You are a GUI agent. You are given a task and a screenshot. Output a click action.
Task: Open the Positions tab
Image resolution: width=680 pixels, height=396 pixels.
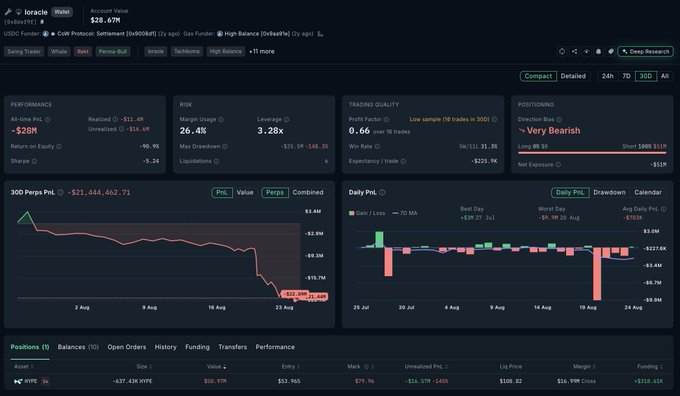pyautogui.click(x=30, y=347)
